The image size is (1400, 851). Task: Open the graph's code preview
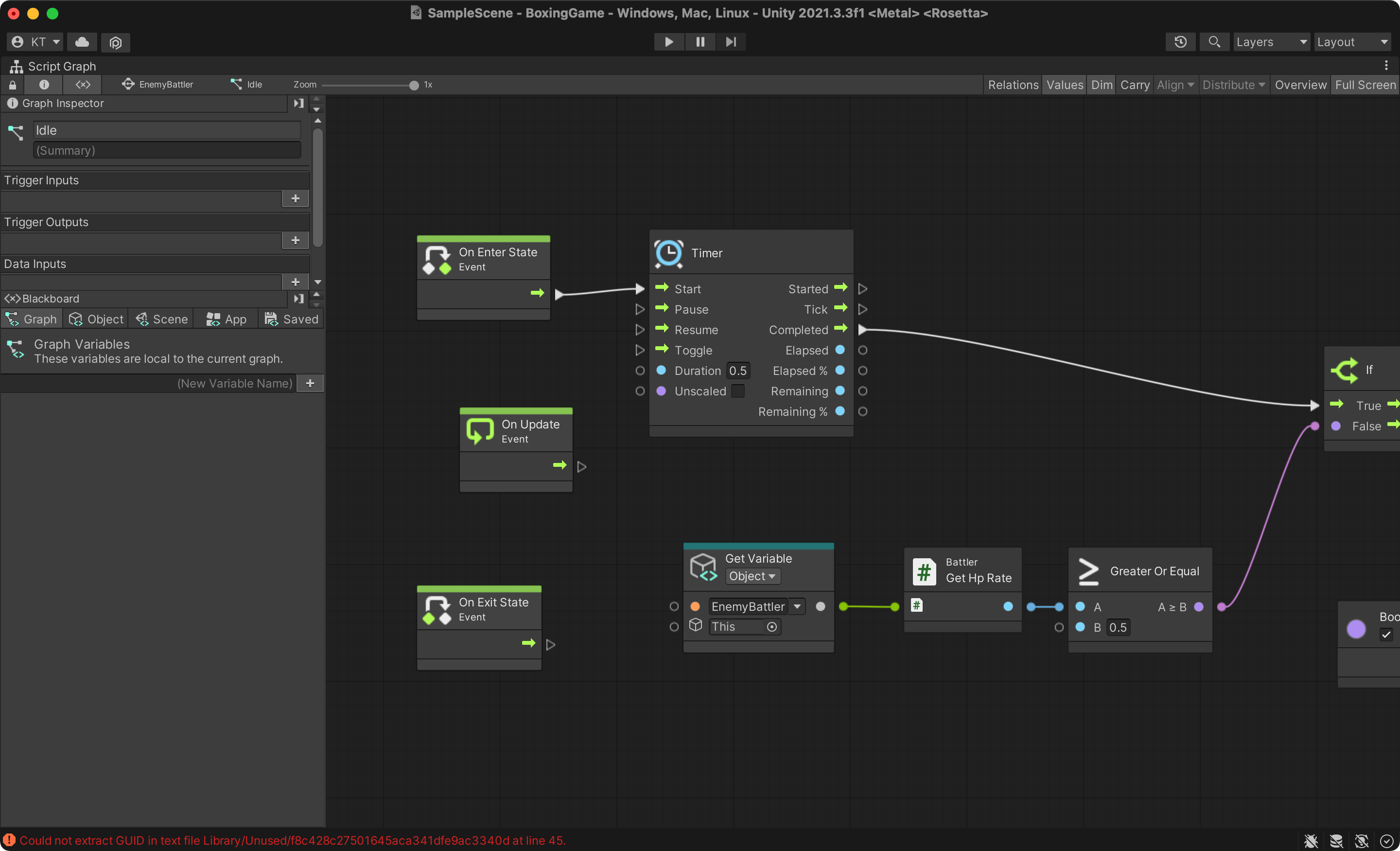coord(82,85)
